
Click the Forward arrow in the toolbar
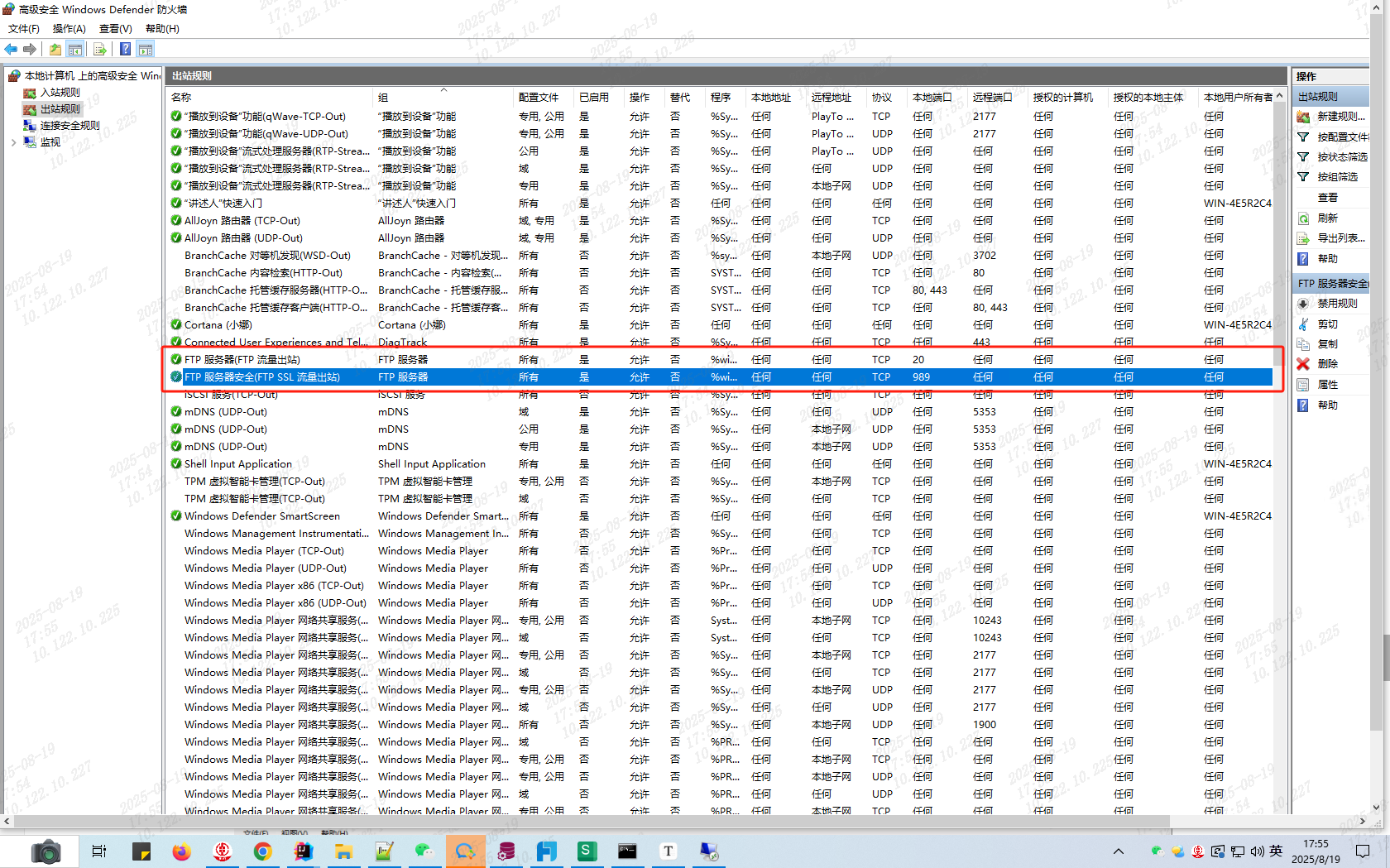click(x=30, y=50)
